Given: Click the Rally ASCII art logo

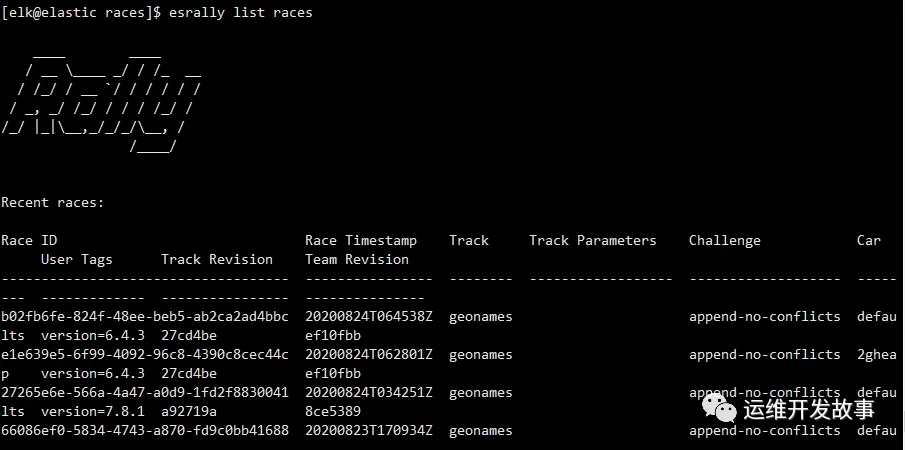Looking at the screenshot, I should [101, 104].
